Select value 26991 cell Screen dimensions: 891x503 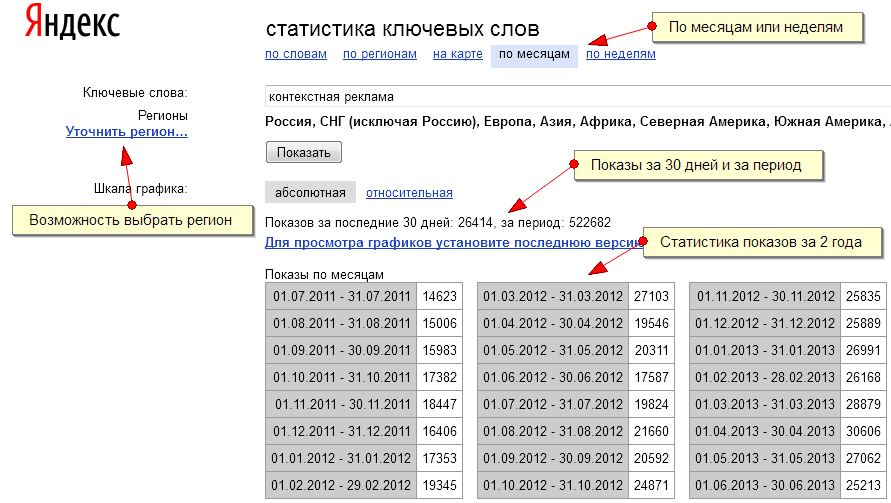tap(863, 350)
